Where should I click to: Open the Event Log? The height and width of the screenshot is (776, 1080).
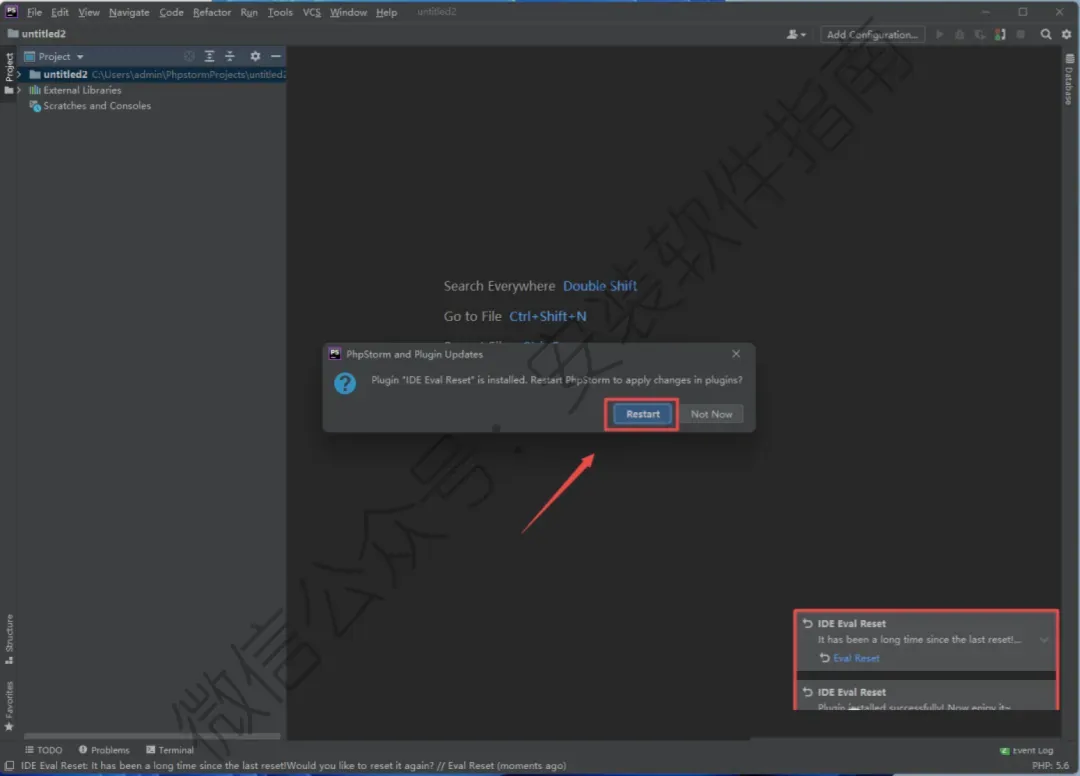[x=1026, y=751]
